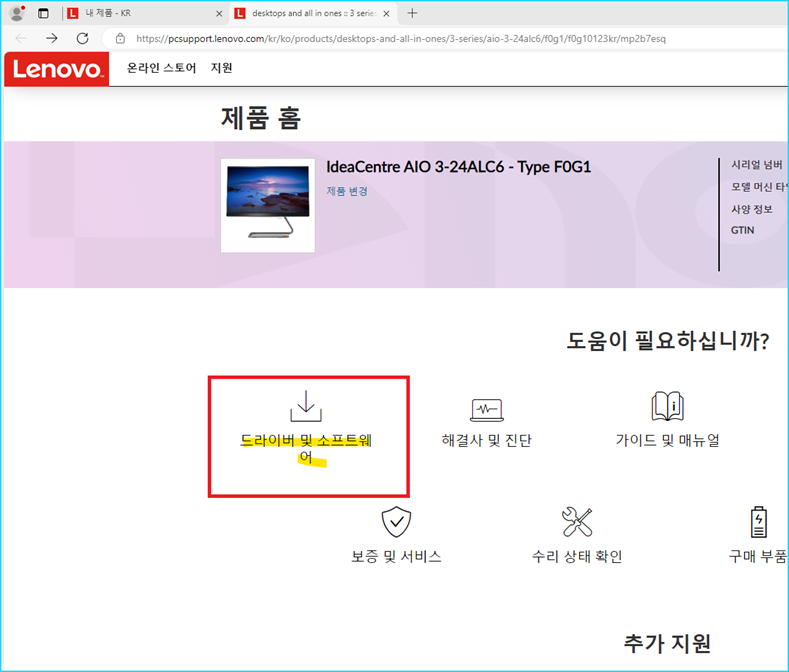Reload the page with refresh icon
Screen dimensions: 789x672
pyautogui.click(x=83, y=38)
